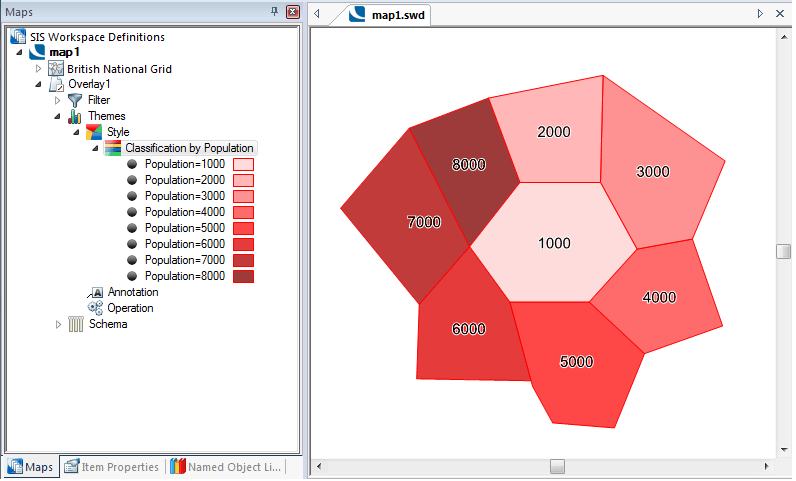Expand the Schema tree node
The width and height of the screenshot is (796, 481).
click(58, 324)
